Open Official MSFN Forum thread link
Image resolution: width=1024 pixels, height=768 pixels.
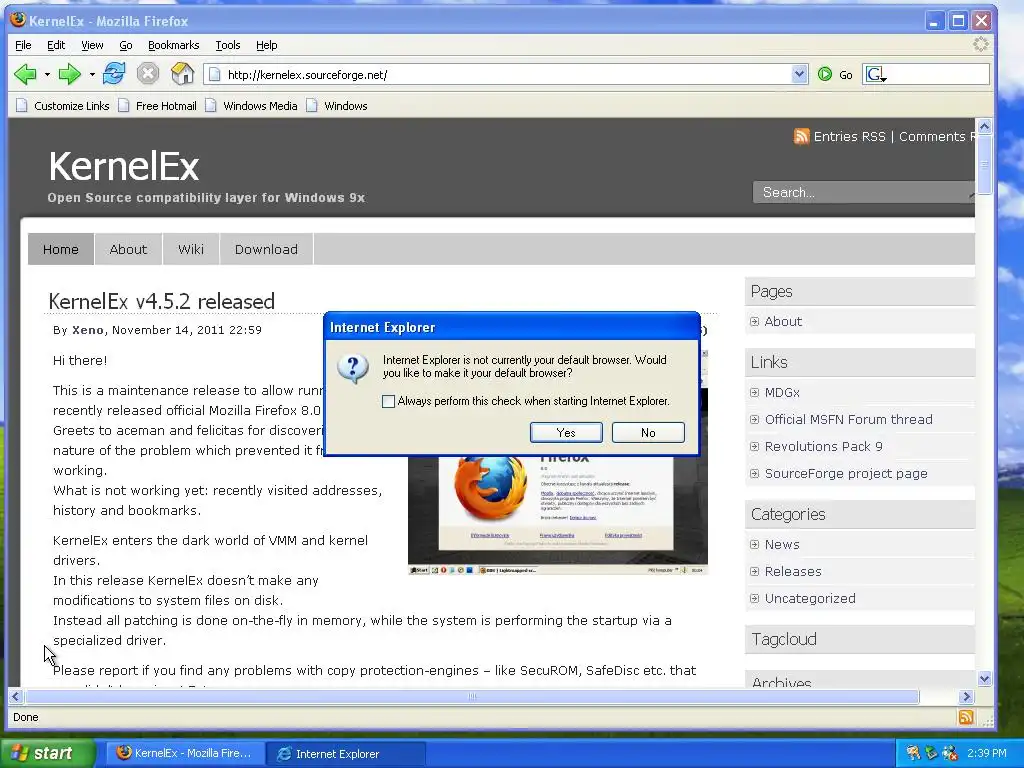coord(848,419)
